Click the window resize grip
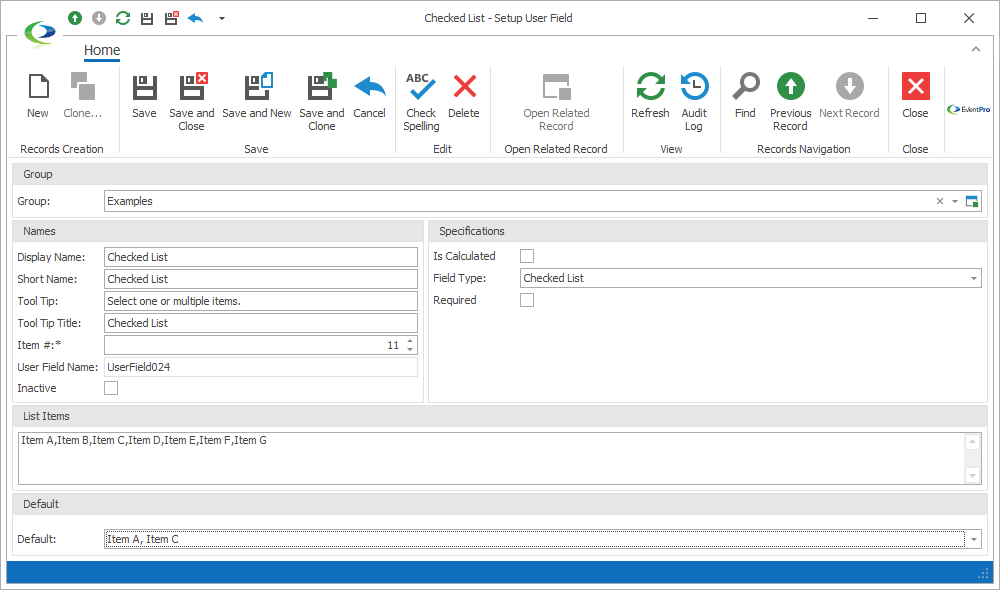Image resolution: width=1000 pixels, height=590 pixels. (x=983, y=574)
